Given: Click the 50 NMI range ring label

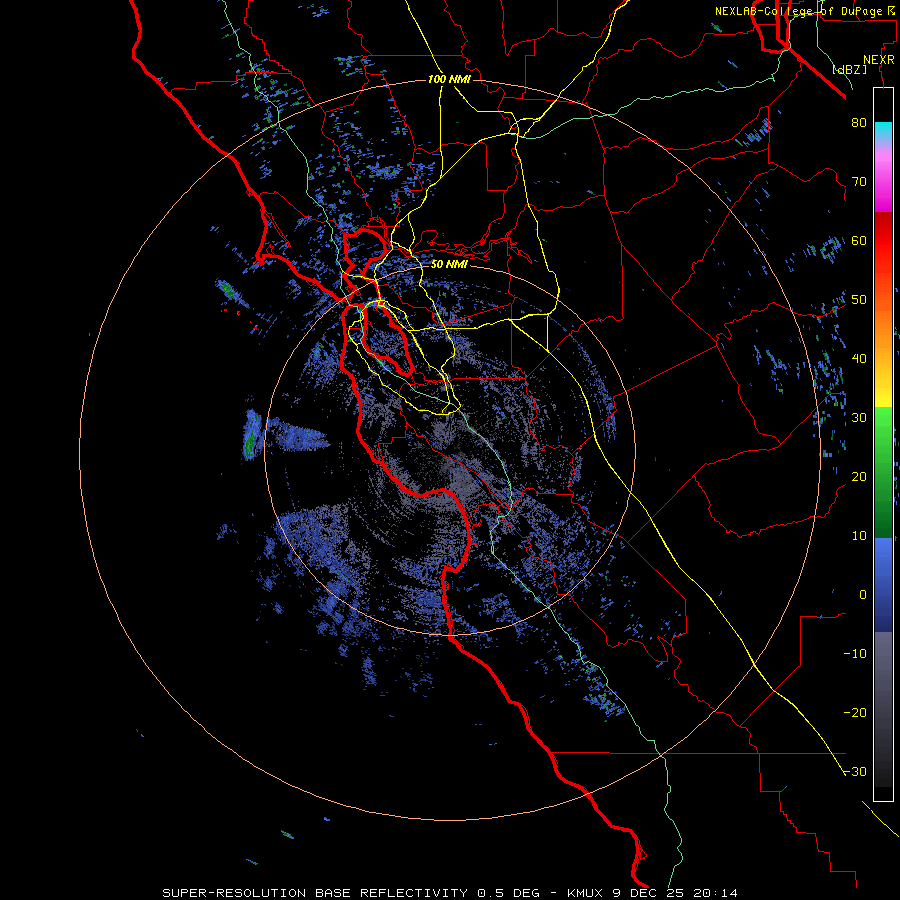Looking at the screenshot, I should point(449,264).
